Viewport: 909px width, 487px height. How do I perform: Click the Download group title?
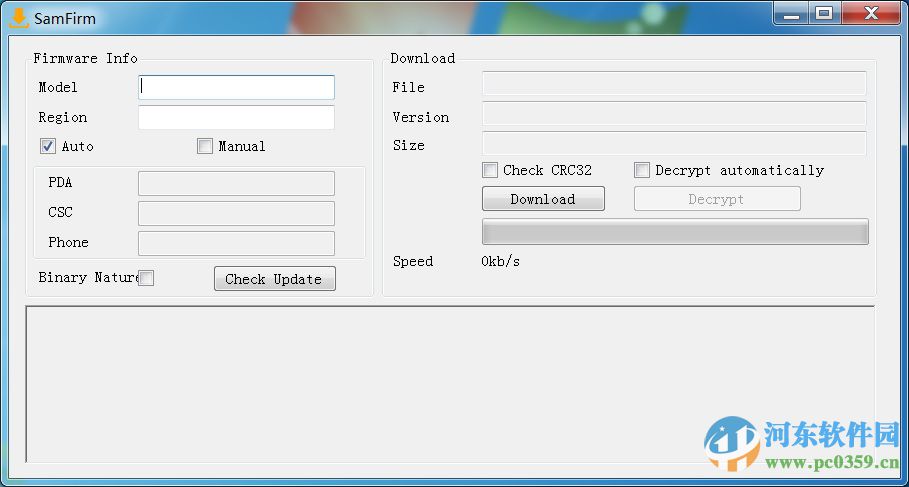click(x=423, y=59)
